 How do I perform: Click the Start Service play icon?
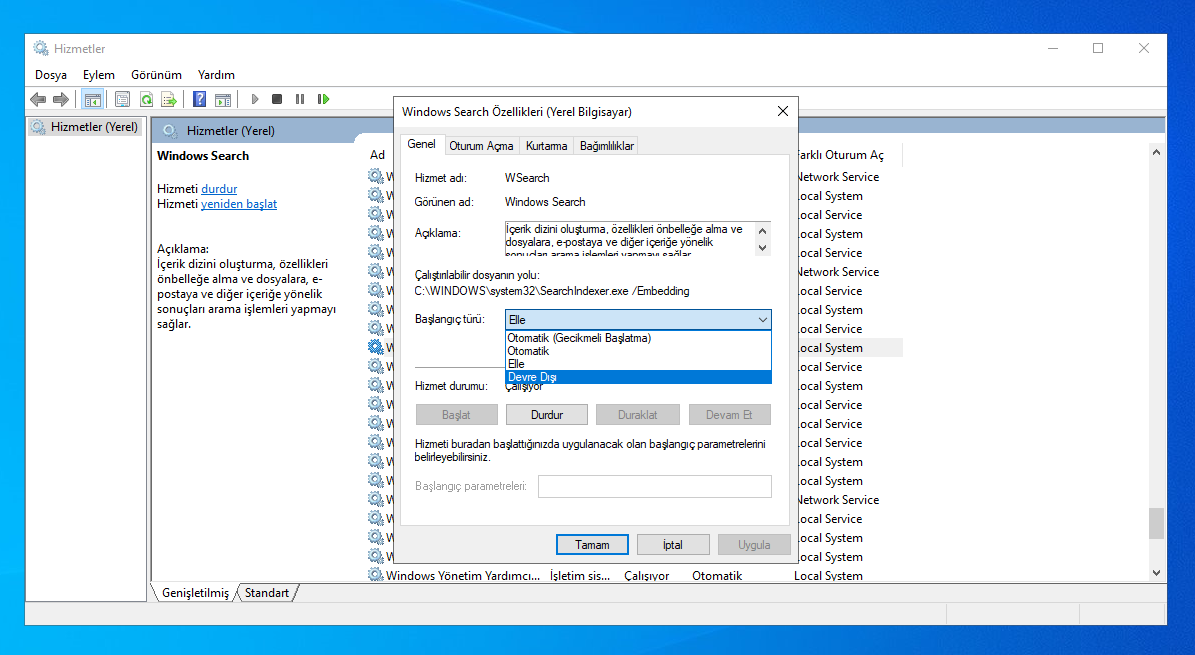(x=255, y=99)
